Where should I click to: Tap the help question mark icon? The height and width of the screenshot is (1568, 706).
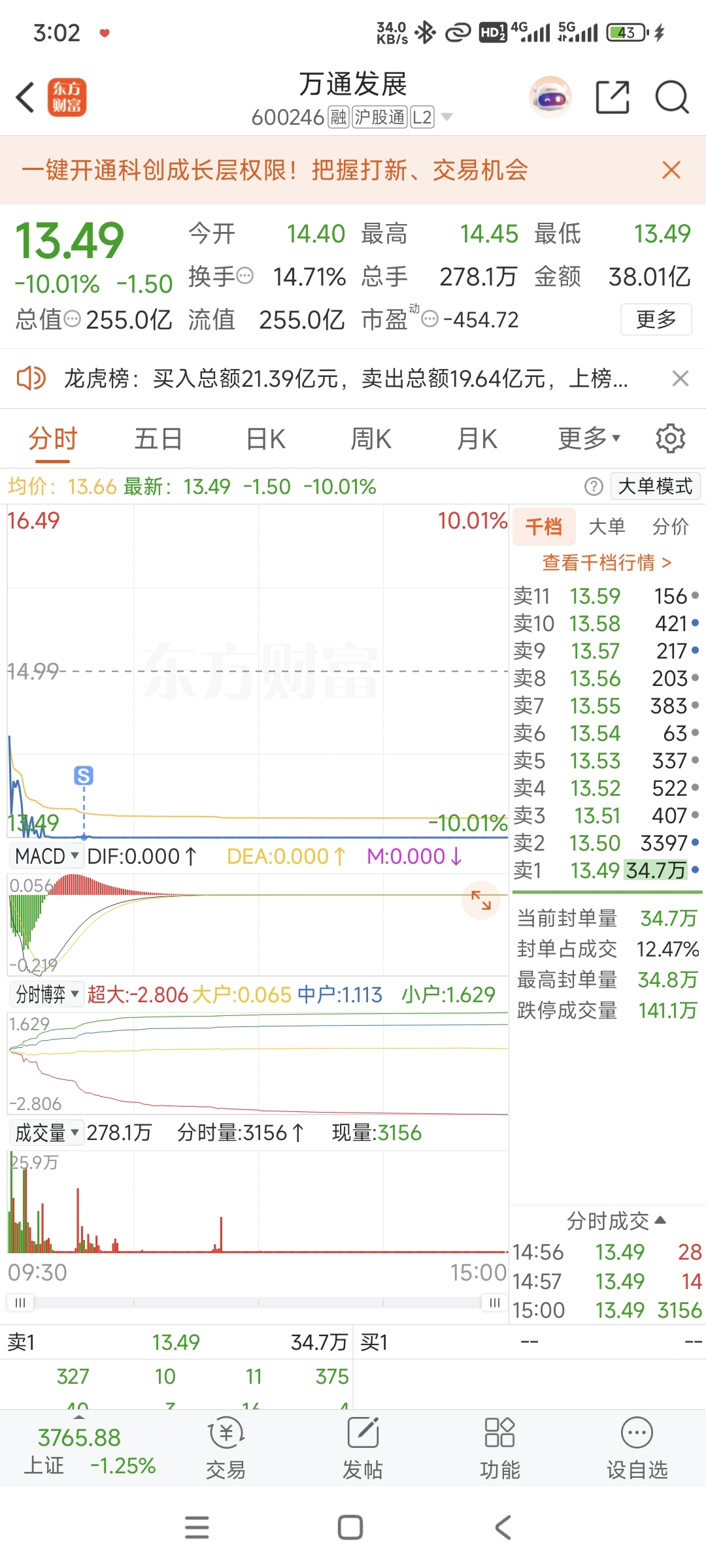[594, 486]
